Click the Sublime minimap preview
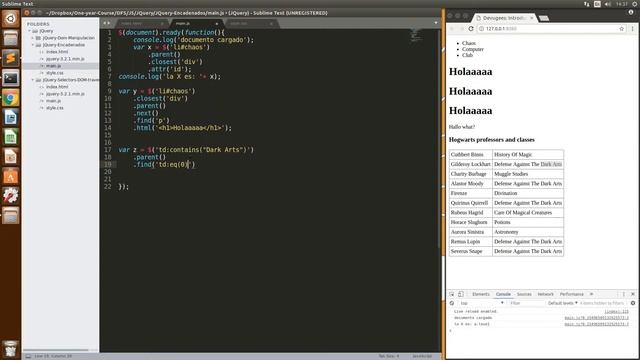Screen dimensions: 640x360 click(x=416, y=35)
